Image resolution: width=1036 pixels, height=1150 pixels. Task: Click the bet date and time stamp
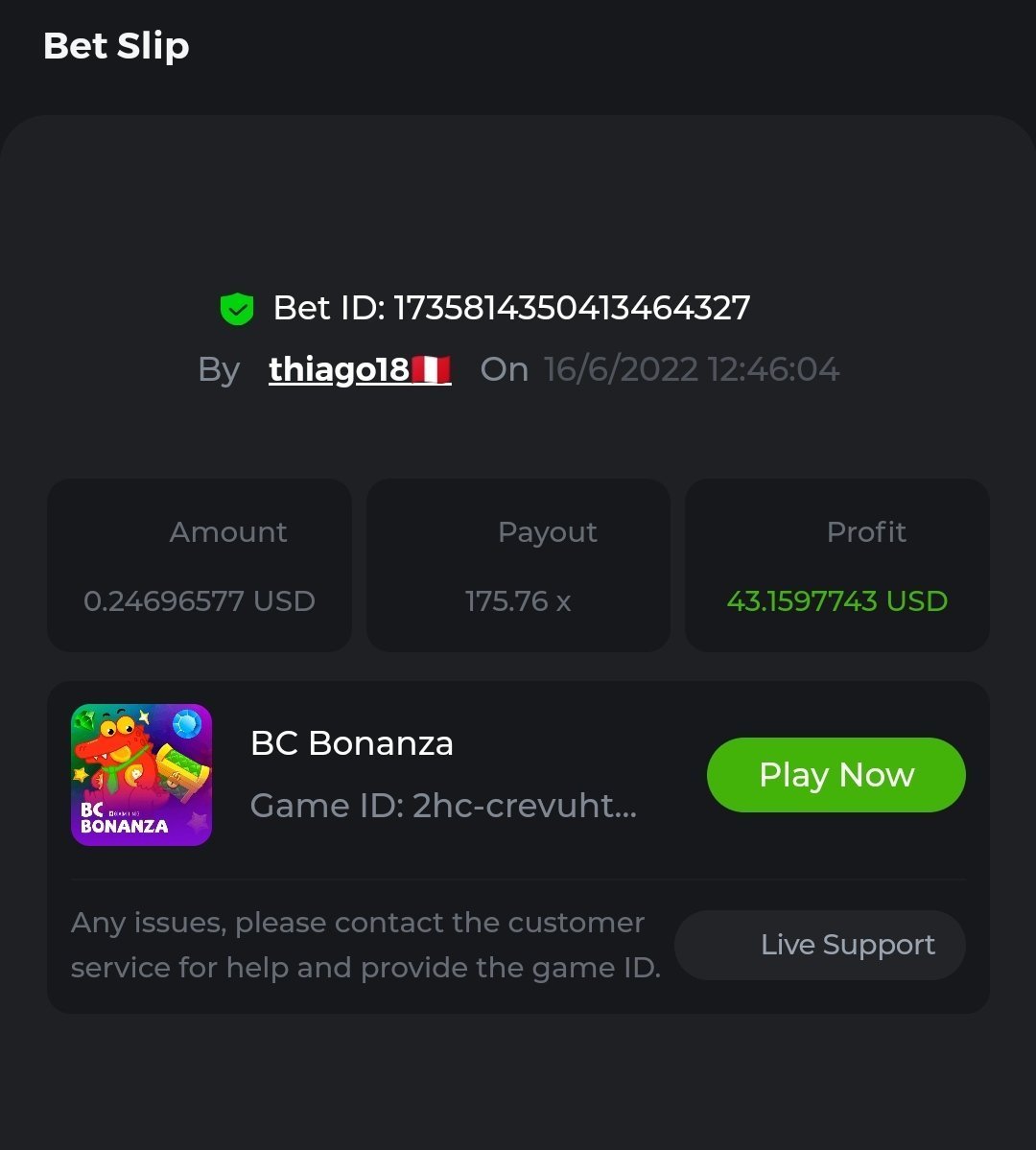692,369
